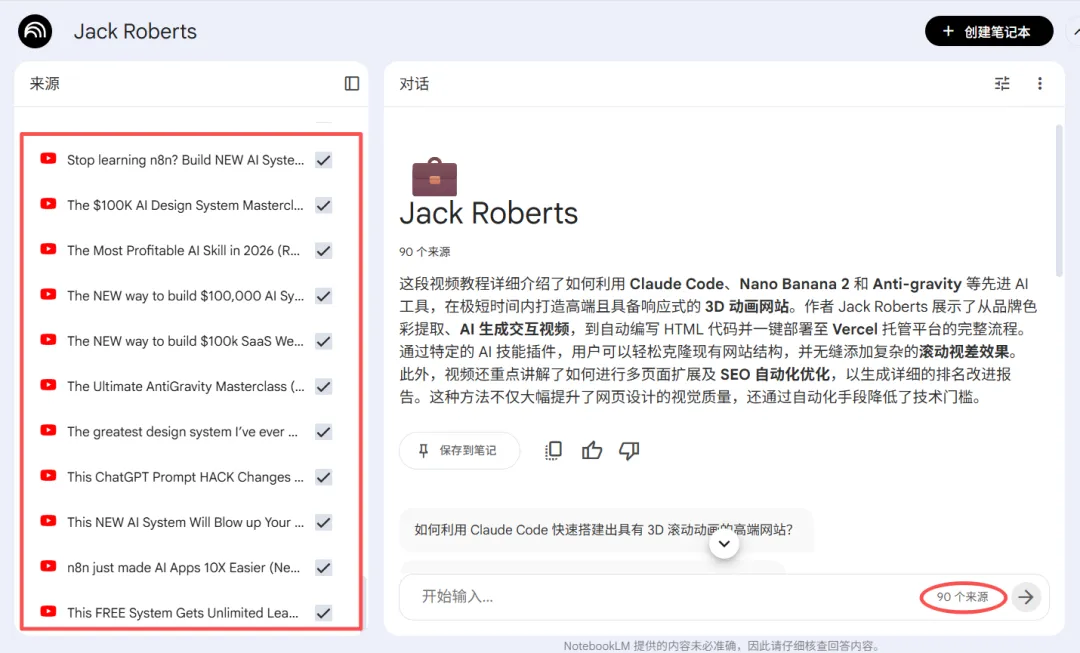
Task: Uncheck the This FREE System Gets Unlimited checkbox
Action: tap(324, 613)
